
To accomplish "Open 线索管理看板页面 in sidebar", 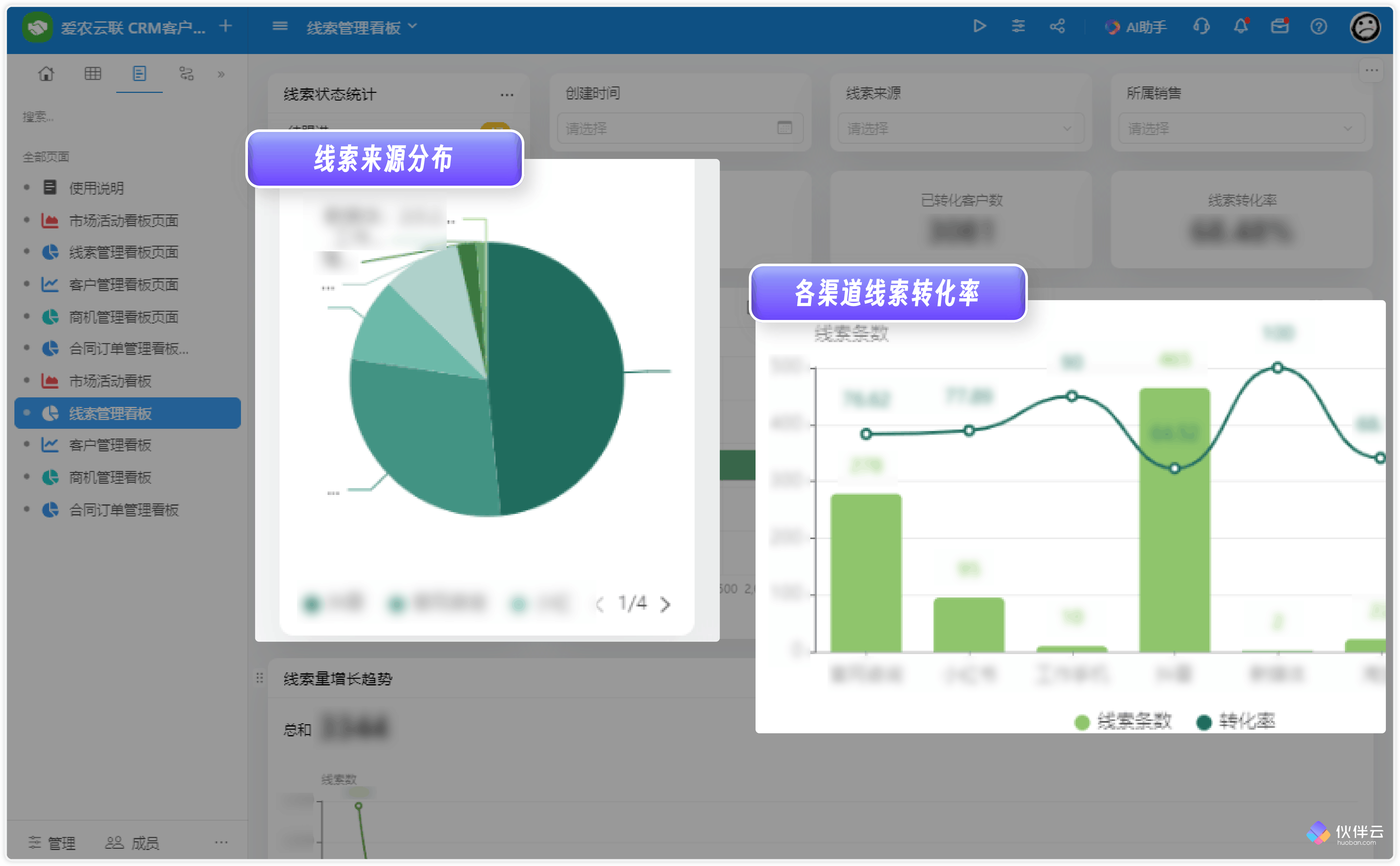I will pyautogui.click(x=127, y=252).
